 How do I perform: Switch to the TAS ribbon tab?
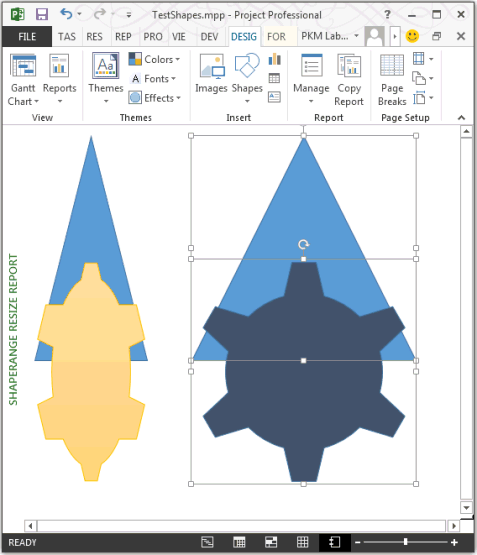click(67, 36)
